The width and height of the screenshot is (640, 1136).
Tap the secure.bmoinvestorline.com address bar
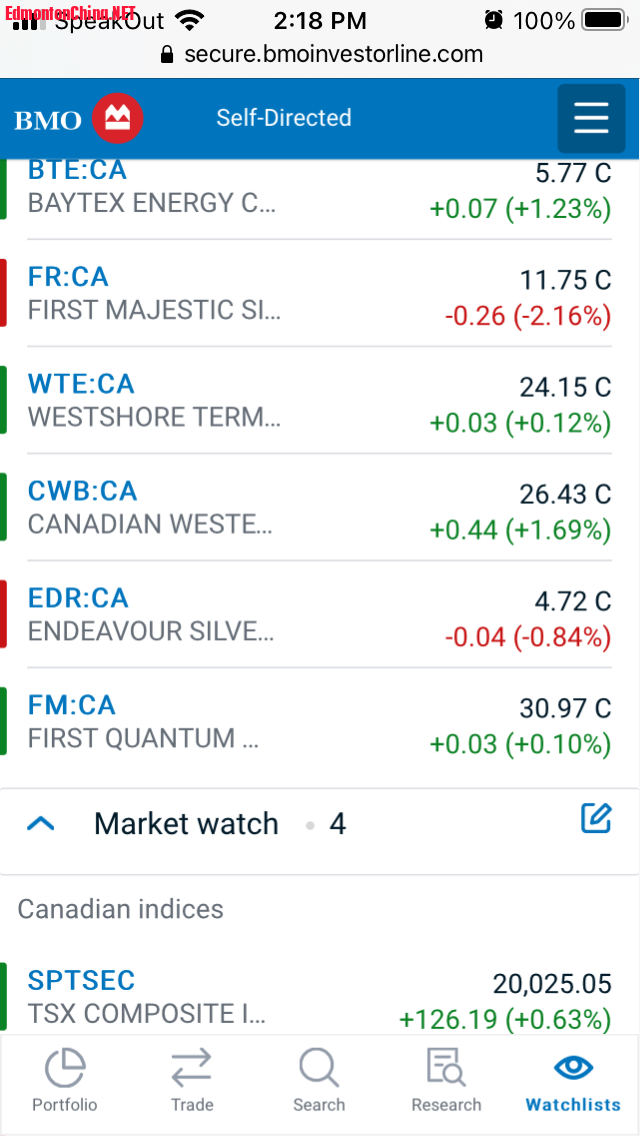(x=334, y=54)
